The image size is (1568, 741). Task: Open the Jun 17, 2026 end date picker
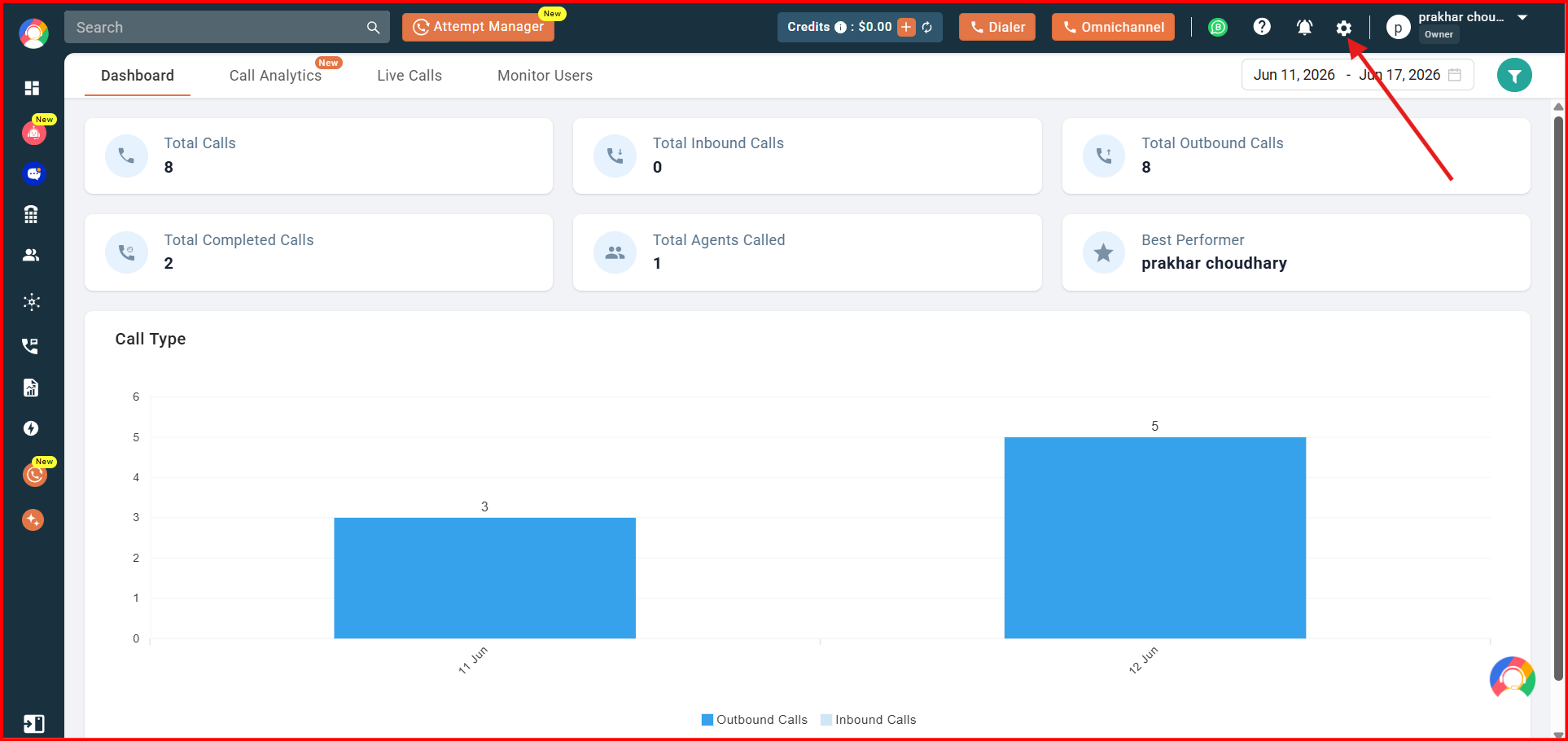point(1399,75)
